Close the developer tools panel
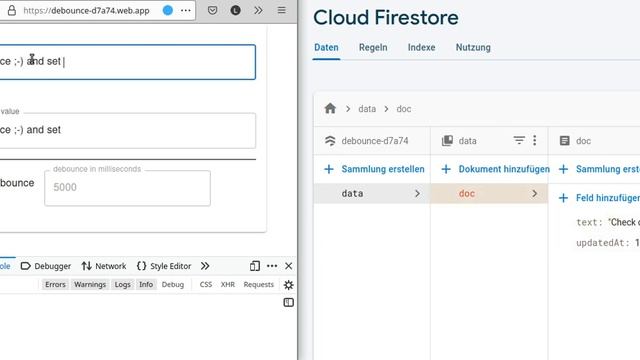640x360 pixels. (x=289, y=266)
